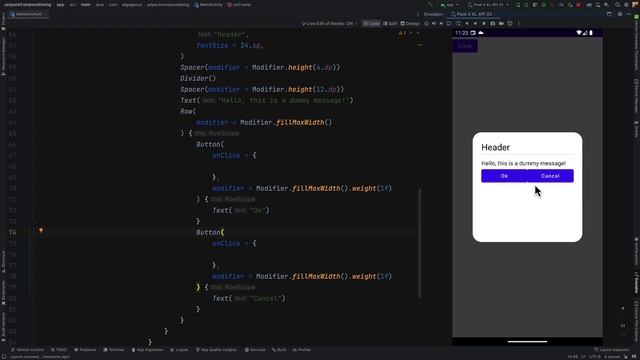The image size is (640, 360).
Task: Open IDE settings gear icon
Action: coord(626,5)
